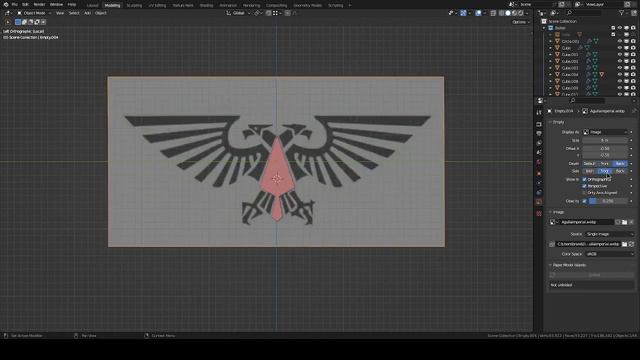Choose the set-new-selection mode icon
The height and width of the screenshot is (360, 640).
(18, 22)
